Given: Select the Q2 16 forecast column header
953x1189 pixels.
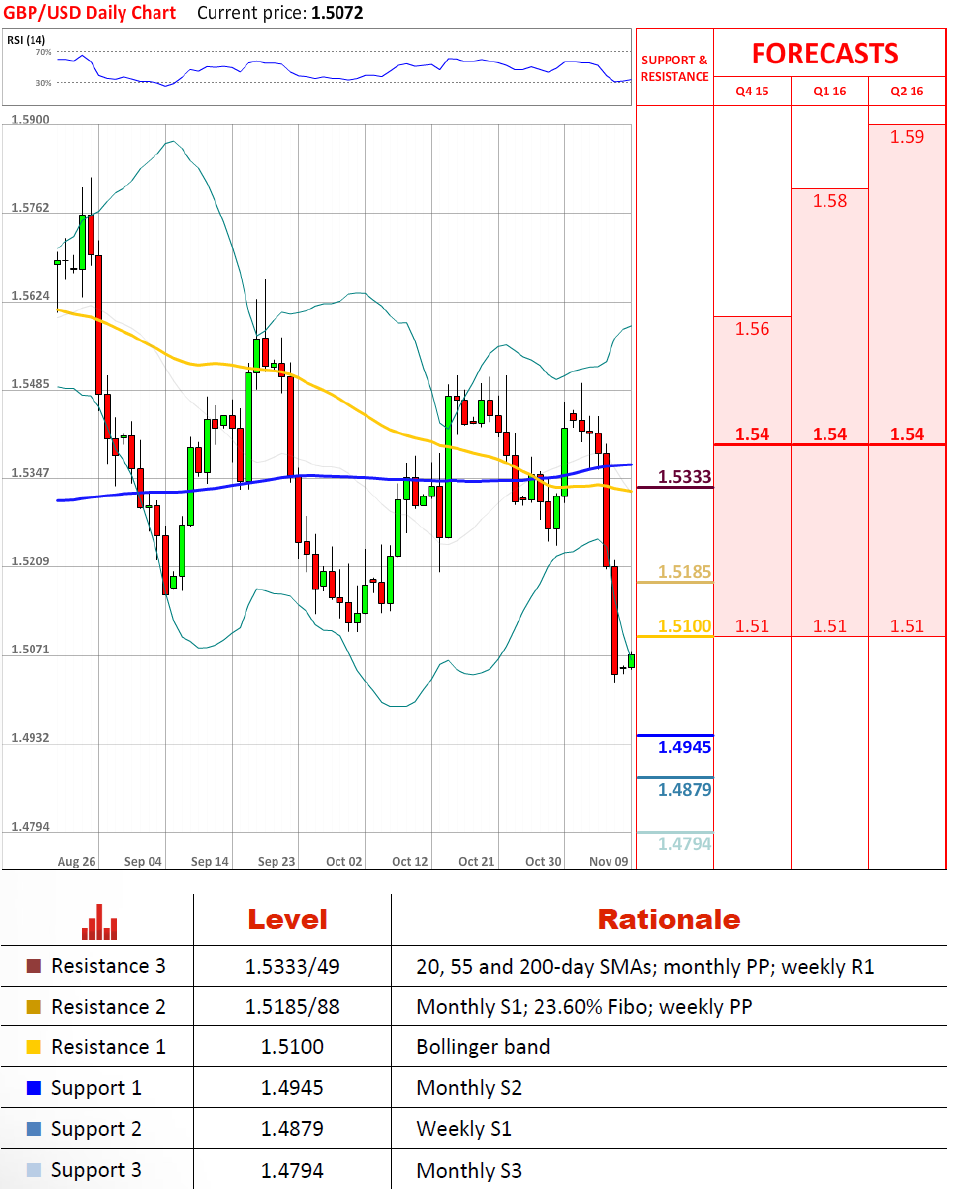Looking at the screenshot, I should click(x=907, y=91).
